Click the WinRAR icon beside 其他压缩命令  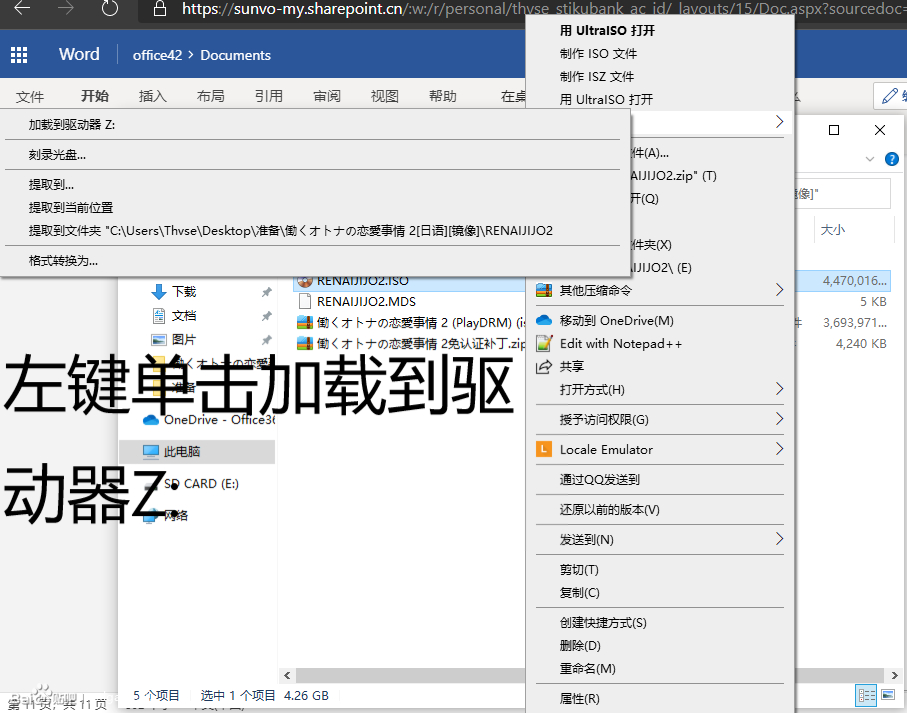(544, 290)
